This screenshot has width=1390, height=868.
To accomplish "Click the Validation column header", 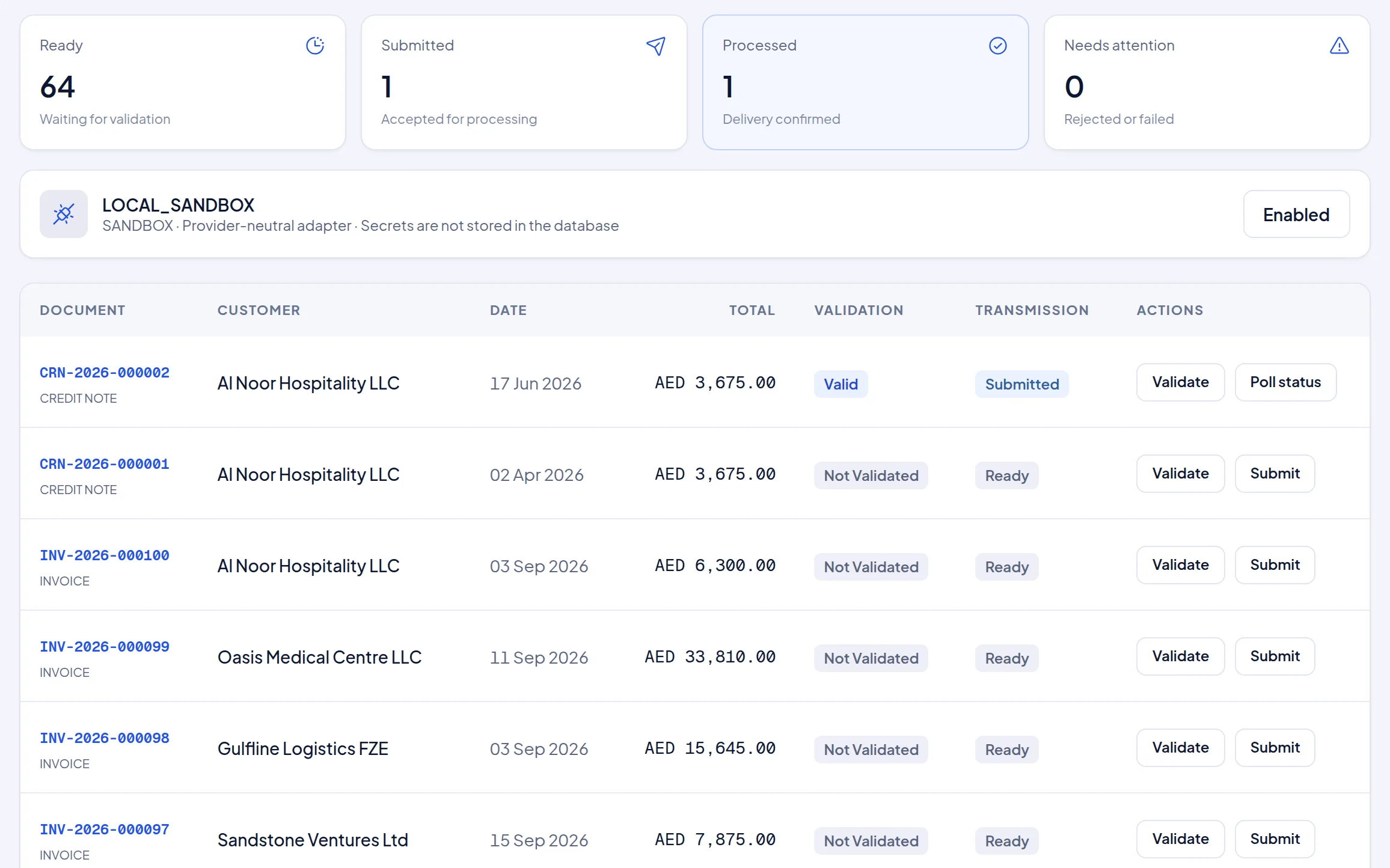I will tap(859, 310).
